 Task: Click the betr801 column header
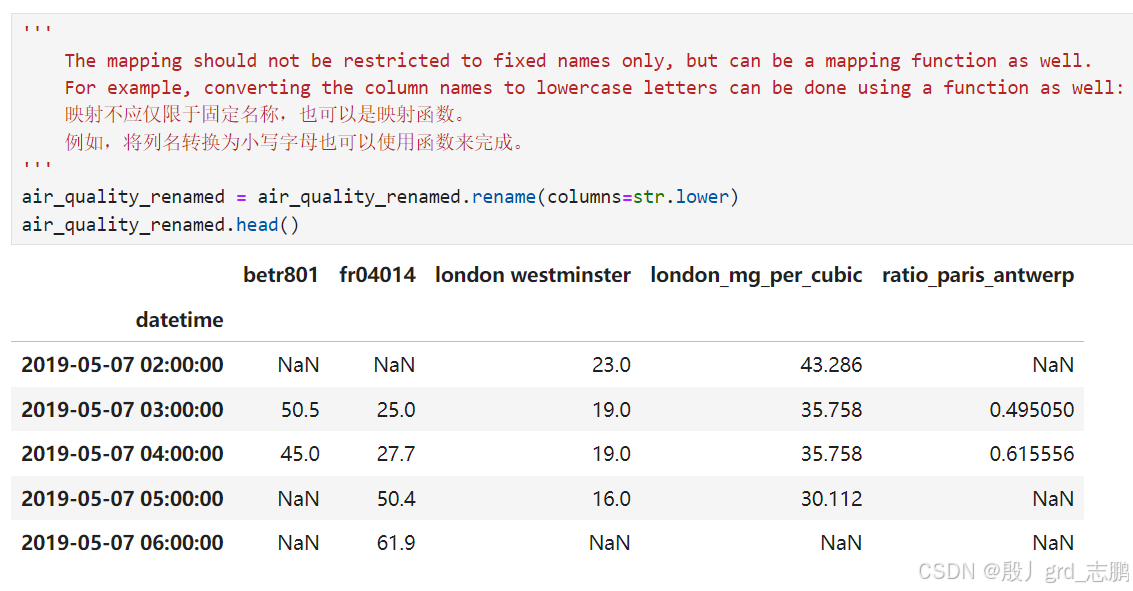coord(280,275)
